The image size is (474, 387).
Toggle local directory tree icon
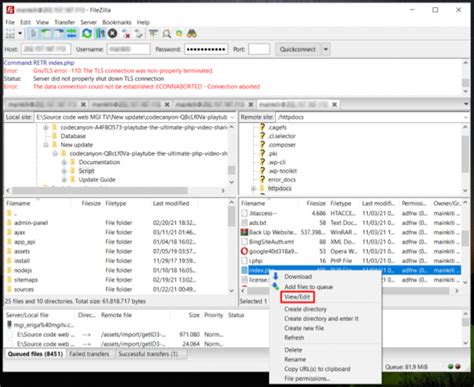pos(46,34)
